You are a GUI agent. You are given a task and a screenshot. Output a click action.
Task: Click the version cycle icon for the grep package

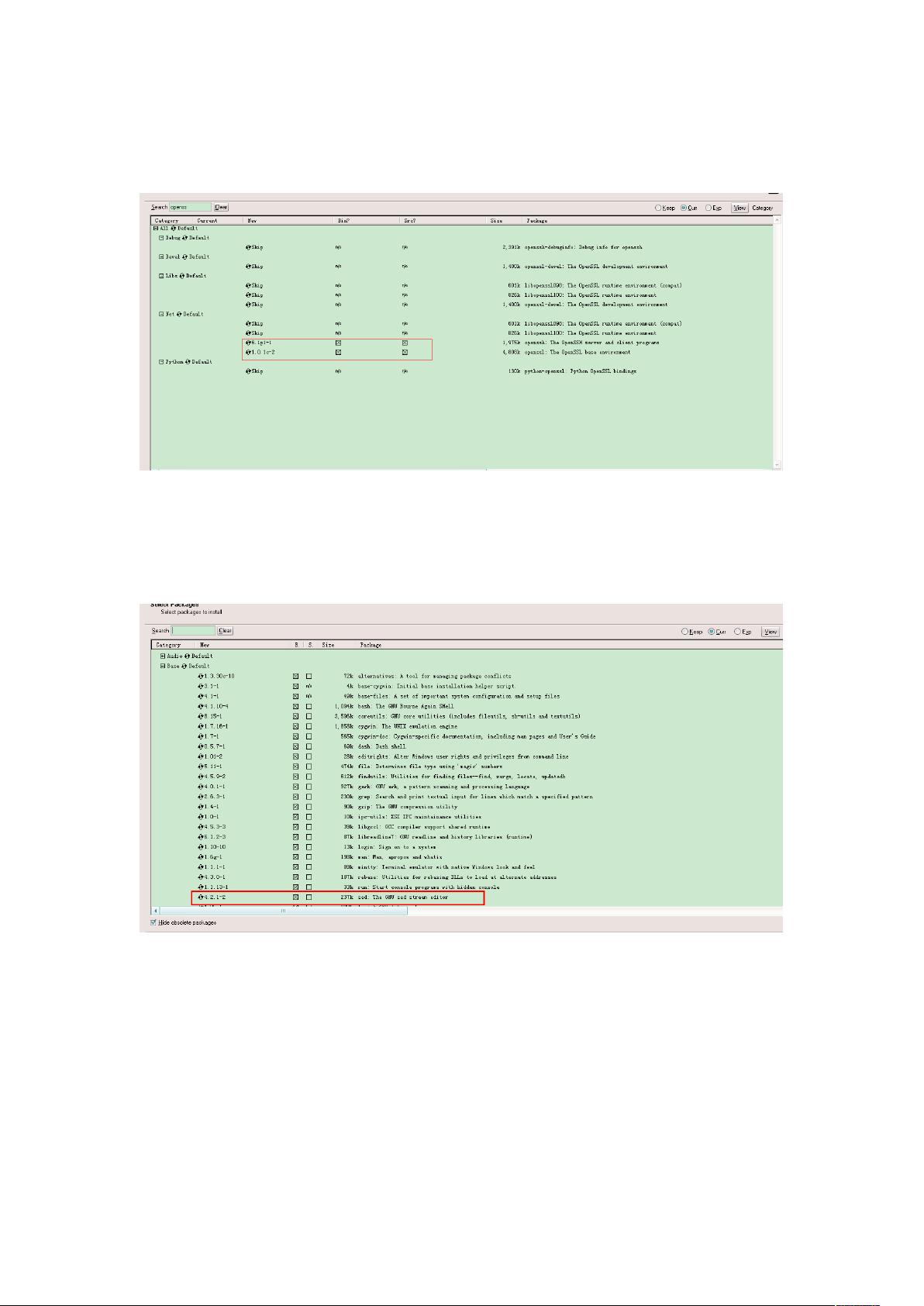coord(201,797)
